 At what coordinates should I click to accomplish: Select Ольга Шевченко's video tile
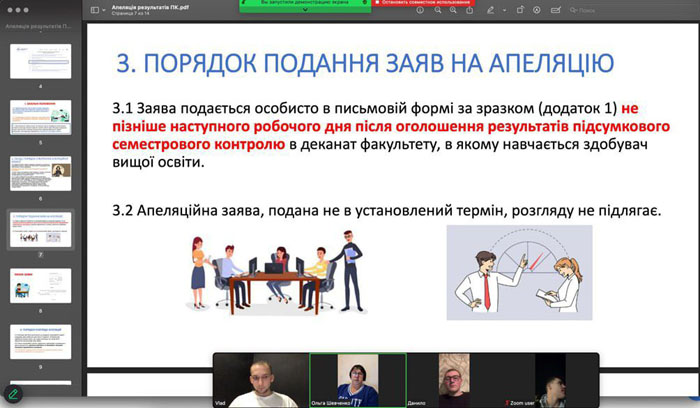[x=358, y=380]
